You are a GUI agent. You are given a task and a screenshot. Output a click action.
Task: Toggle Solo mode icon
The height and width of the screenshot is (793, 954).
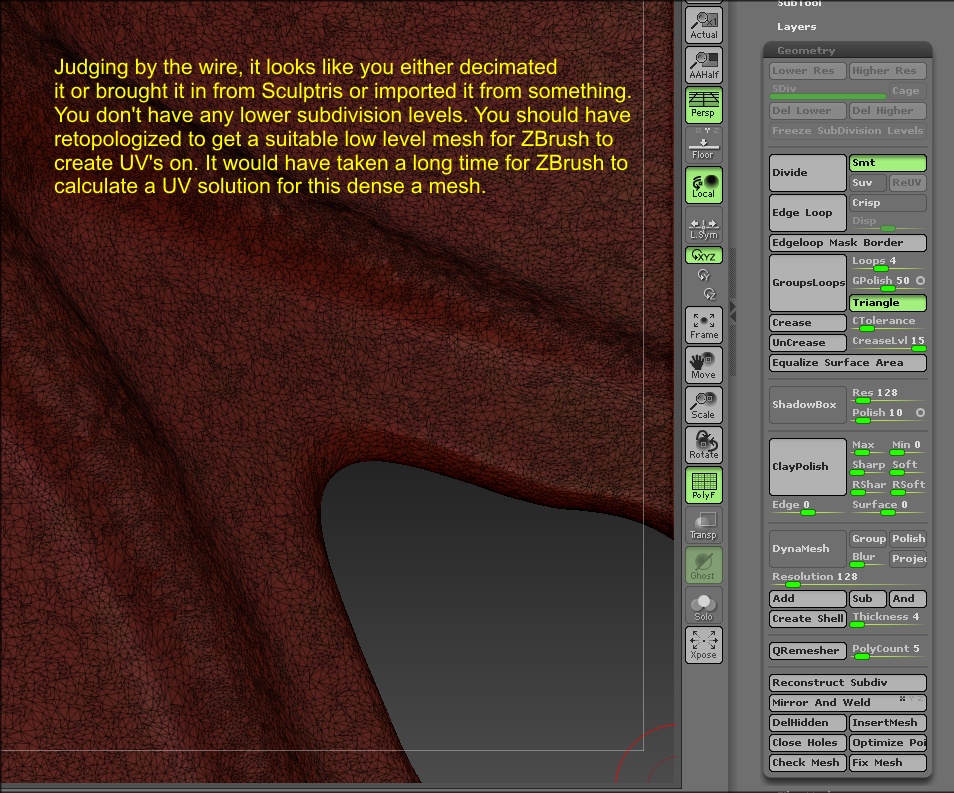(x=704, y=605)
